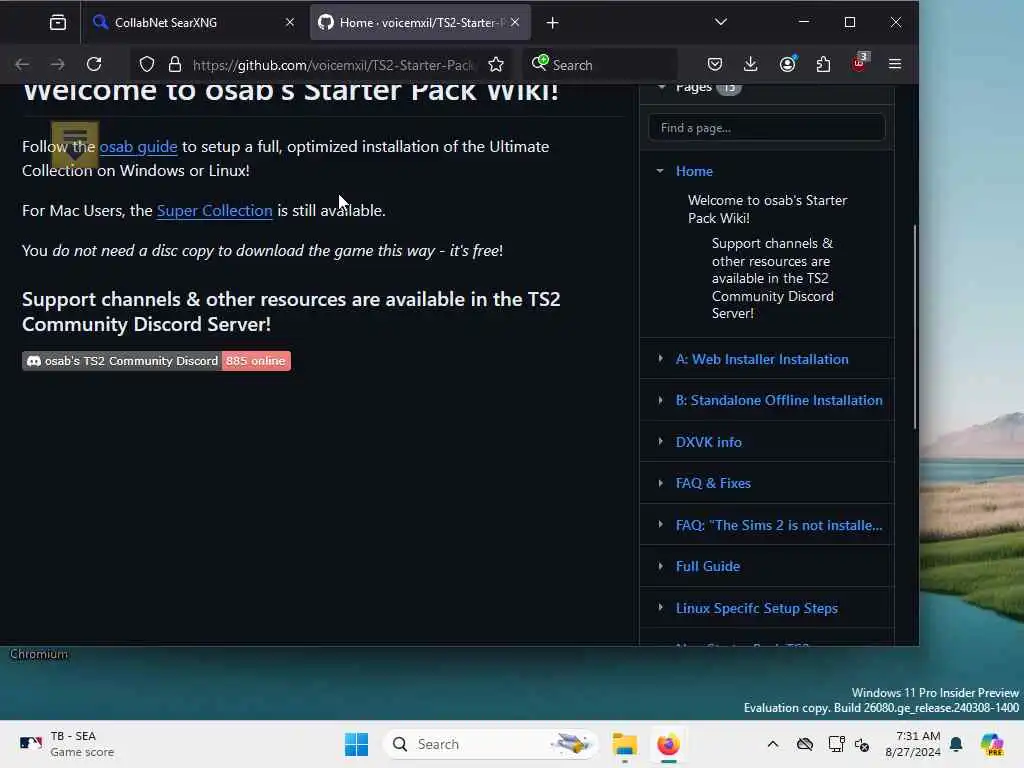The height and width of the screenshot is (768, 1024).
Task: Click the site security padlock icon
Action: tap(174, 64)
